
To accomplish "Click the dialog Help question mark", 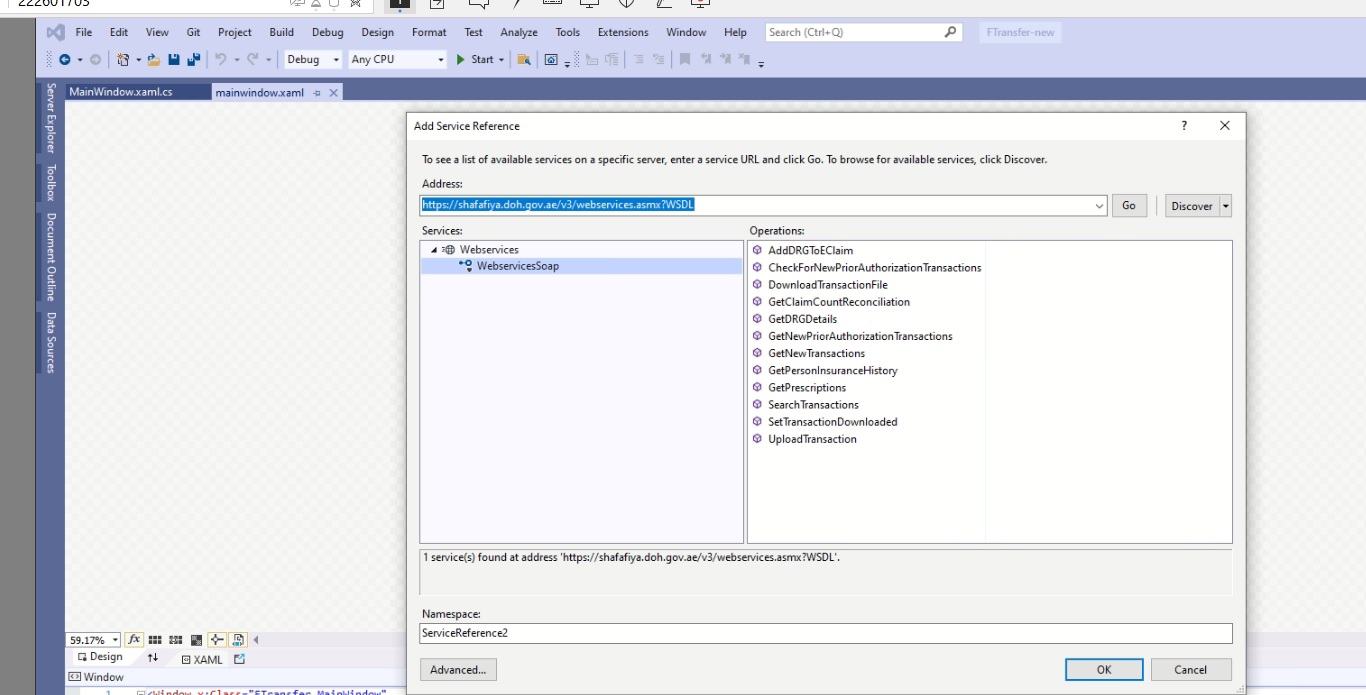I will [x=1184, y=126].
